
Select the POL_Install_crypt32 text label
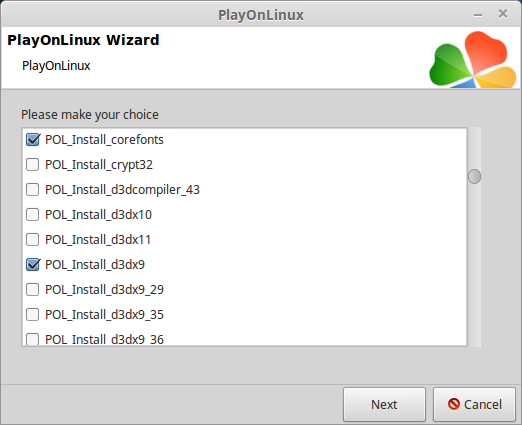[99, 165]
